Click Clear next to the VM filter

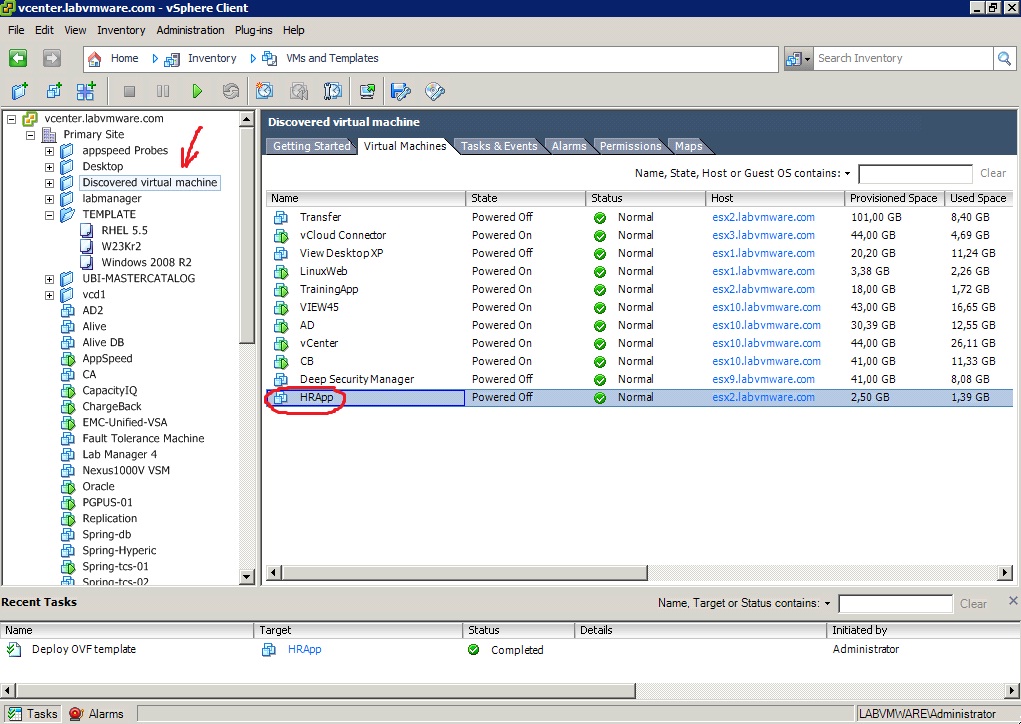(x=993, y=173)
